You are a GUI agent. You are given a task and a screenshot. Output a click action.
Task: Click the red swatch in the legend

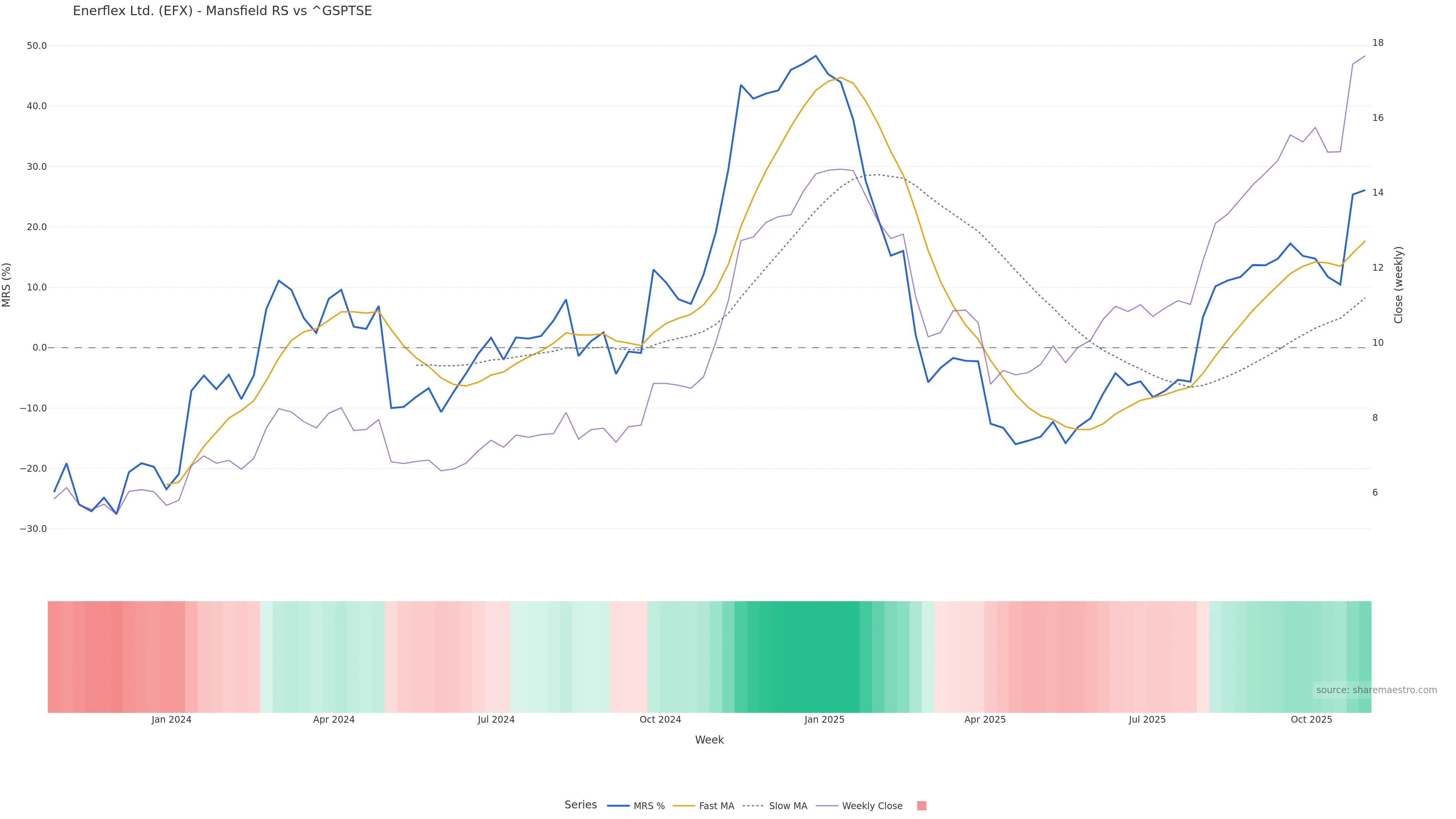pos(921,806)
